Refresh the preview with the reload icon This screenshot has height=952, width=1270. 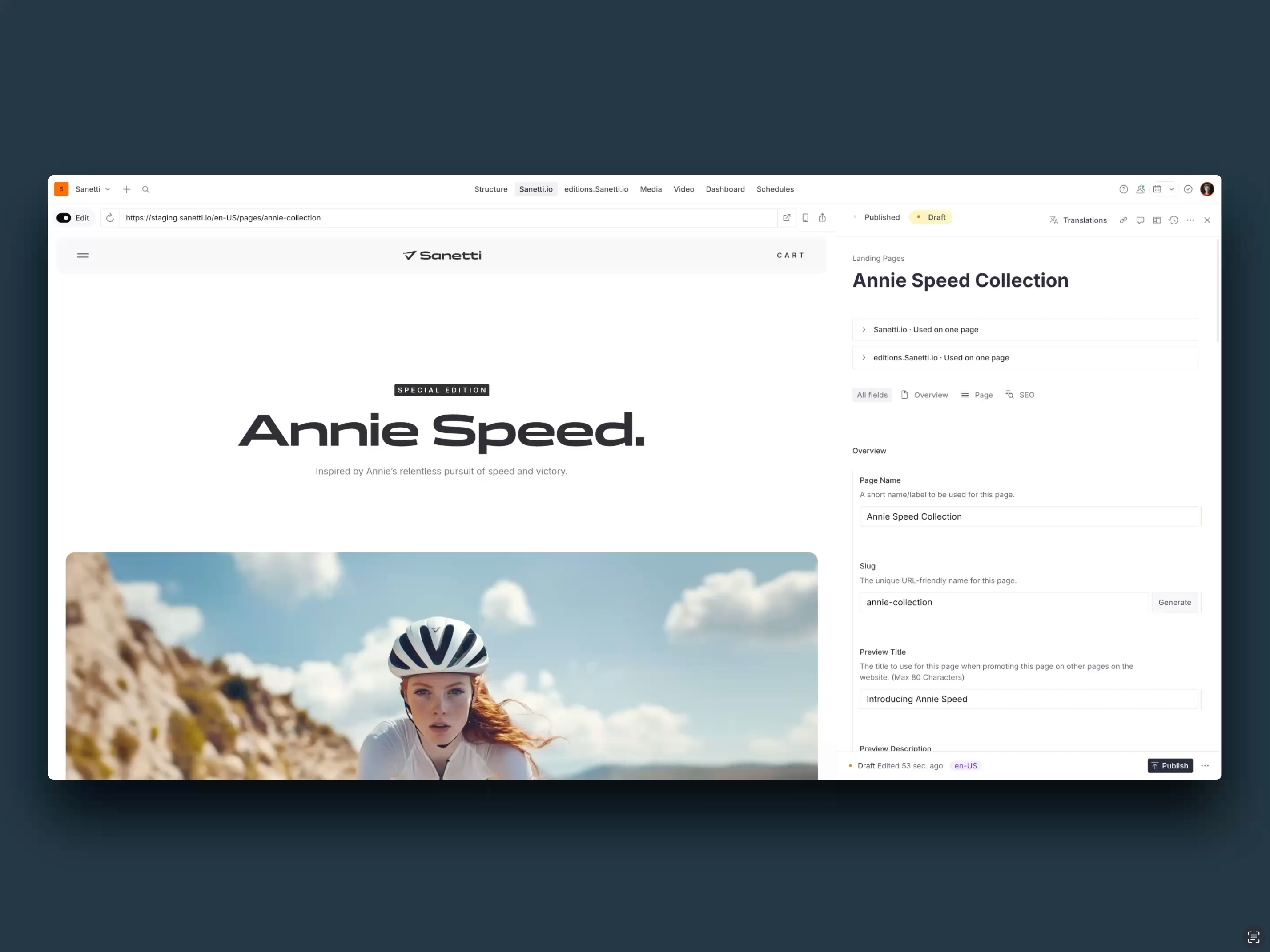[x=110, y=218]
